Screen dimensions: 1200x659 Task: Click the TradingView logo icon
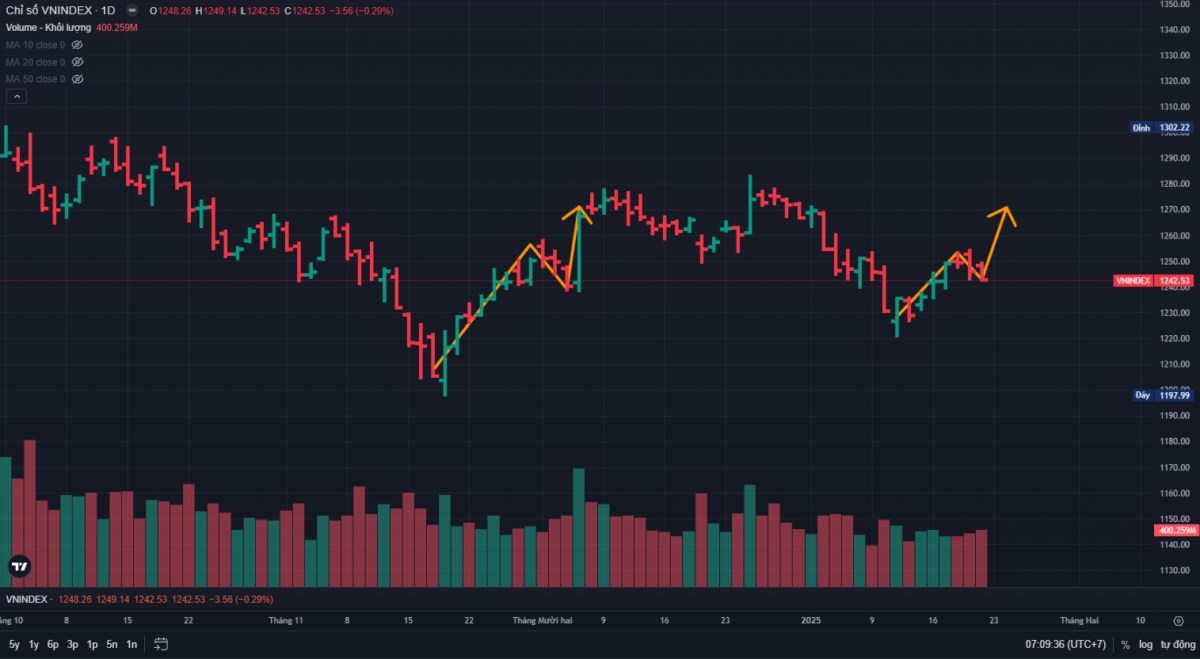(18, 566)
